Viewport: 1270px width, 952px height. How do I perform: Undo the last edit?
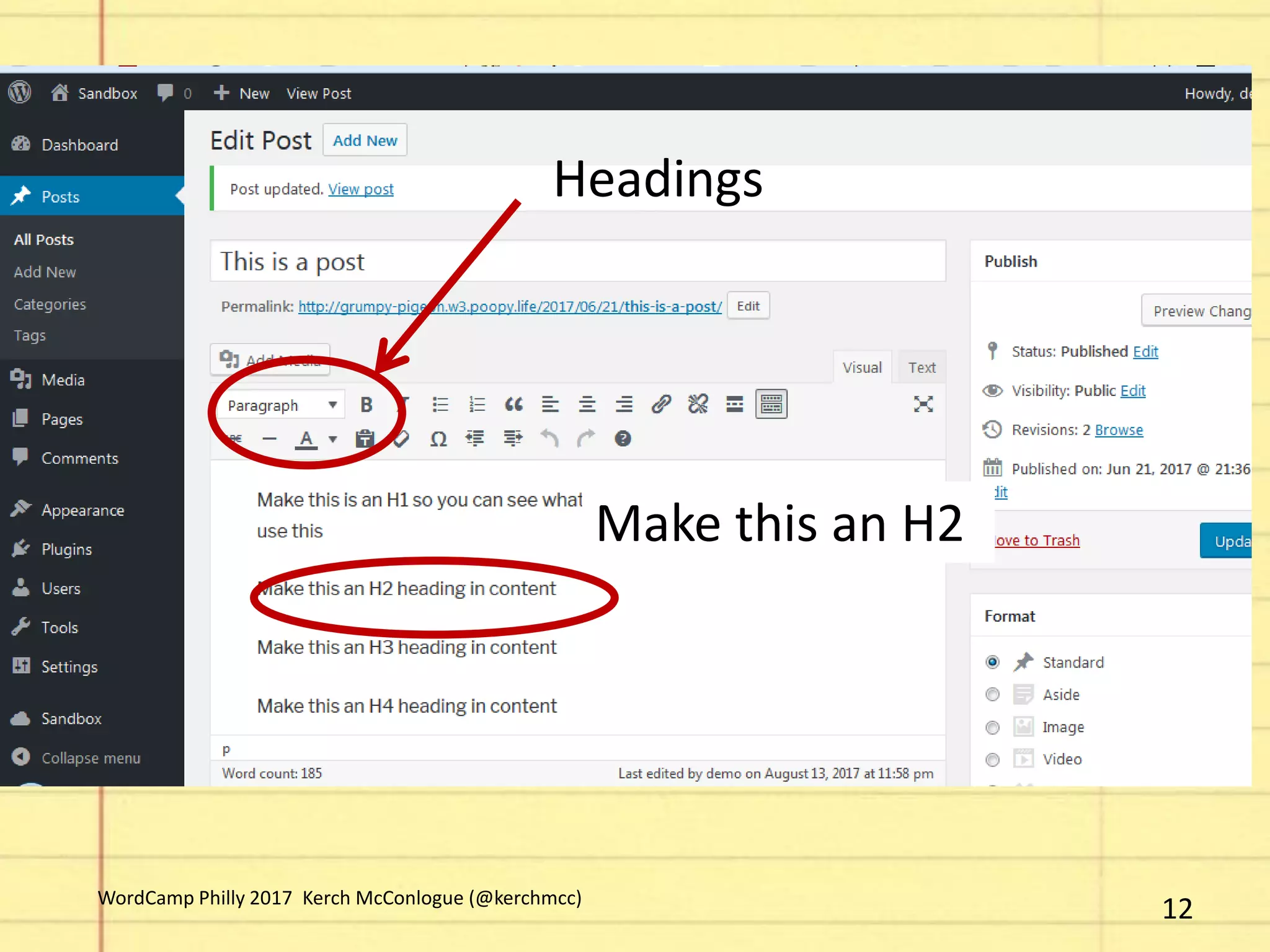(549, 439)
